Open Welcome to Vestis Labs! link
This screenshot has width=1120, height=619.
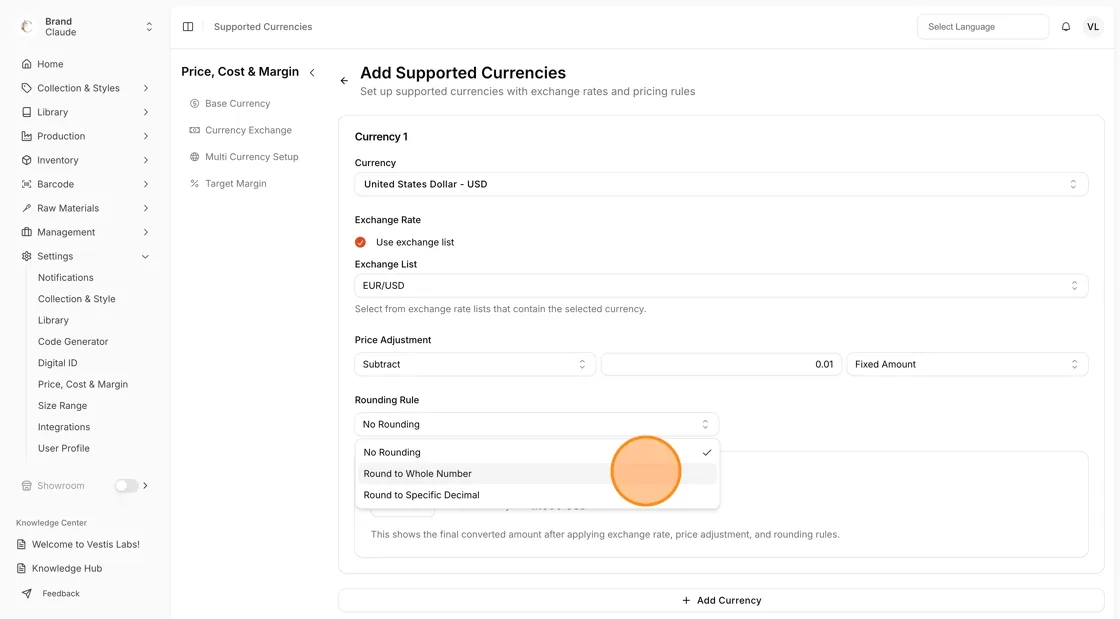(x=86, y=544)
